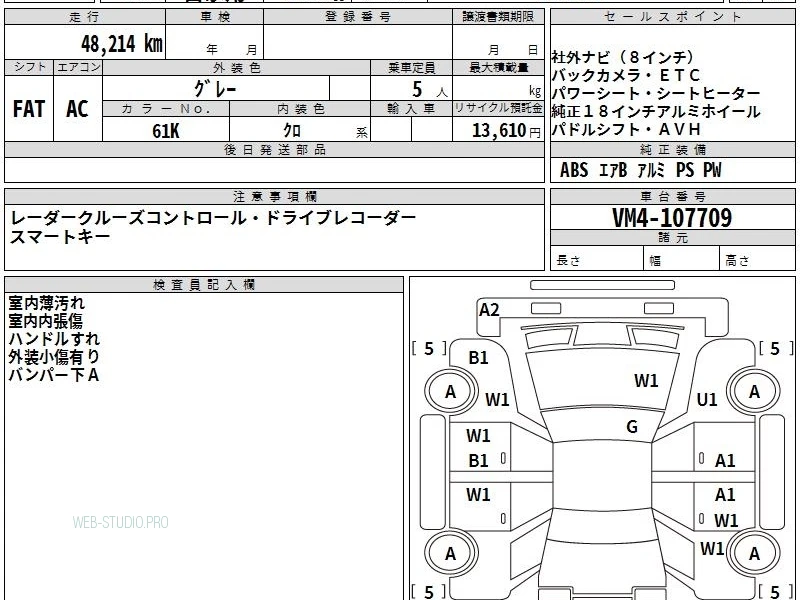Select the line パワーシート・シートヒーター
This screenshot has height=600, width=800.
click(x=656, y=94)
